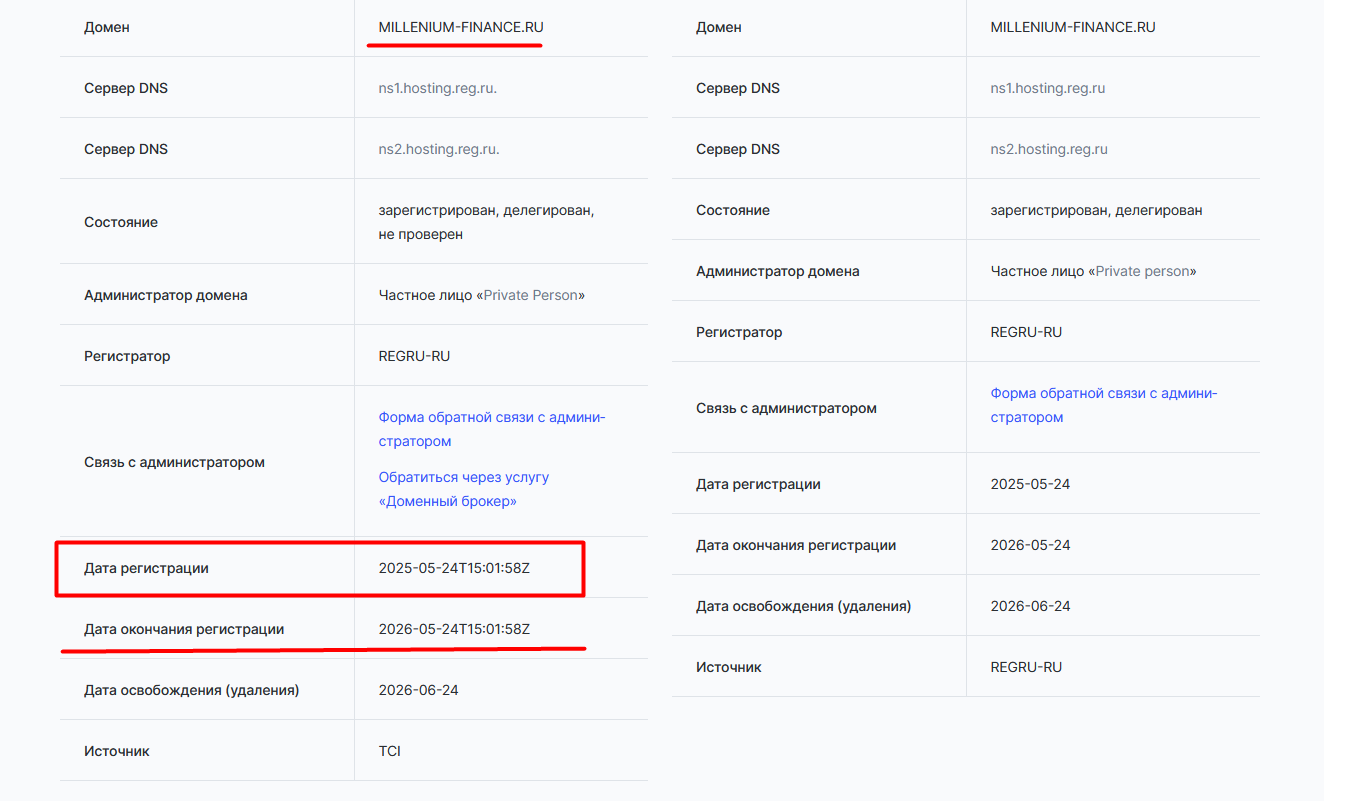The width and height of the screenshot is (1348, 801).
Task: Click expiry date value 2026-05-24T15:01:58Z
Action: (454, 629)
